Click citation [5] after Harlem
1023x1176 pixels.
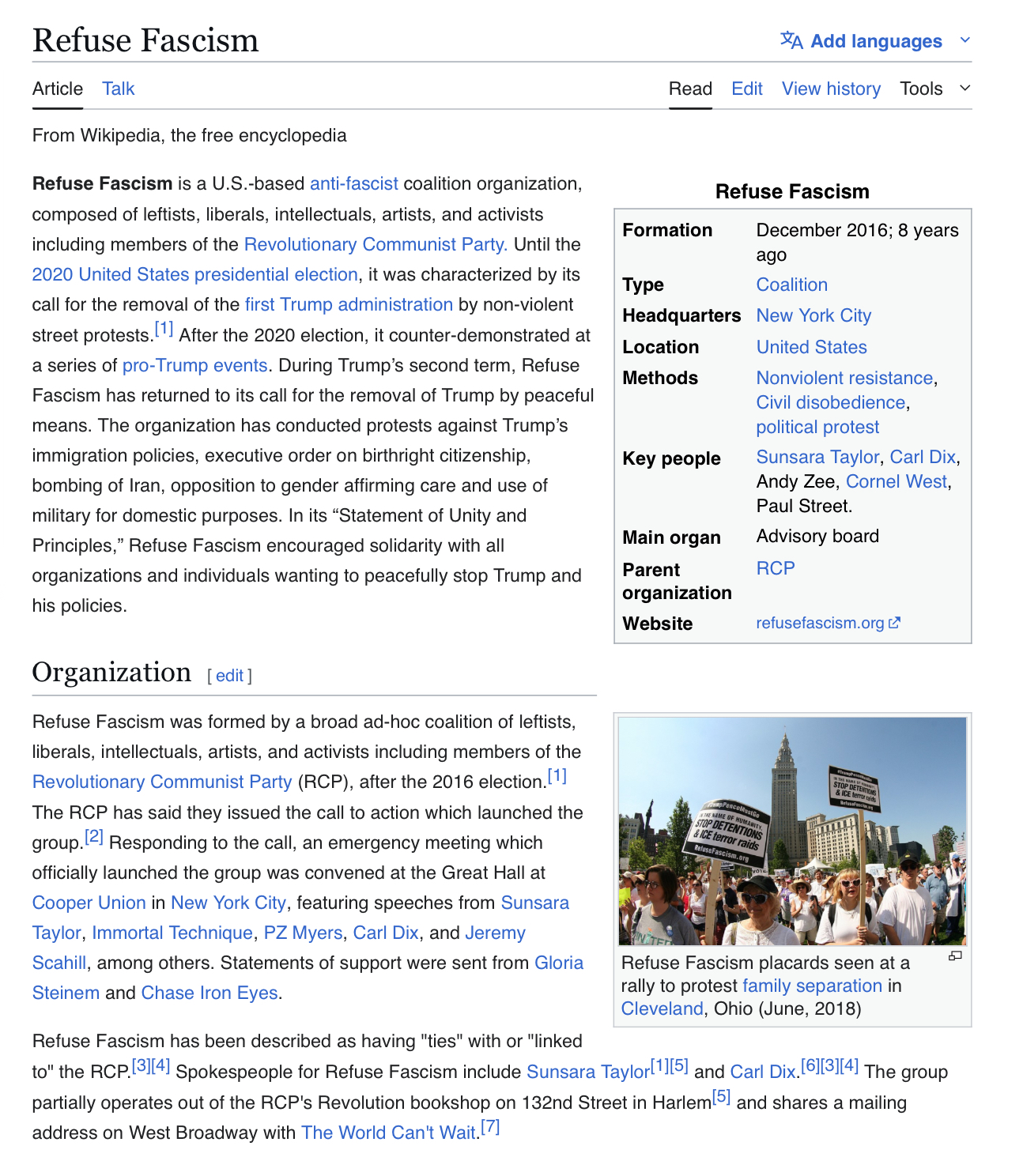tap(721, 1096)
